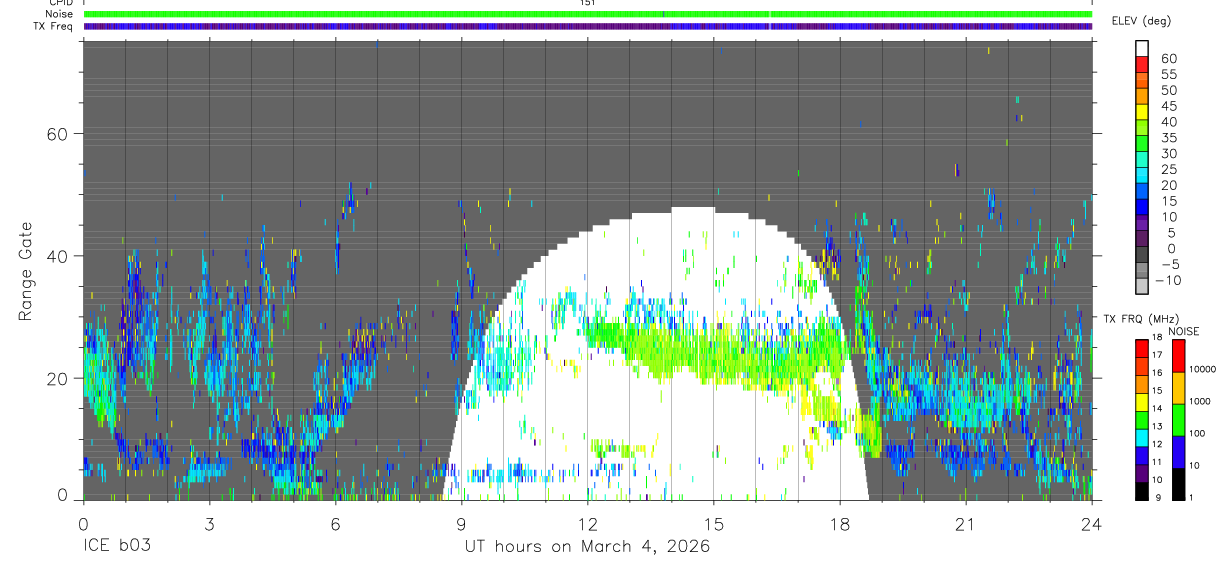The image size is (1228, 567).
Task: Click x-axis hour tick label '18'
Action: (x=840, y=524)
